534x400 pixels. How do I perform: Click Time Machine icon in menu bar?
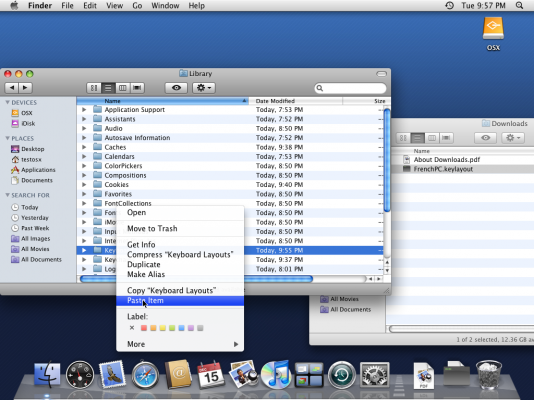[x=450, y=5]
